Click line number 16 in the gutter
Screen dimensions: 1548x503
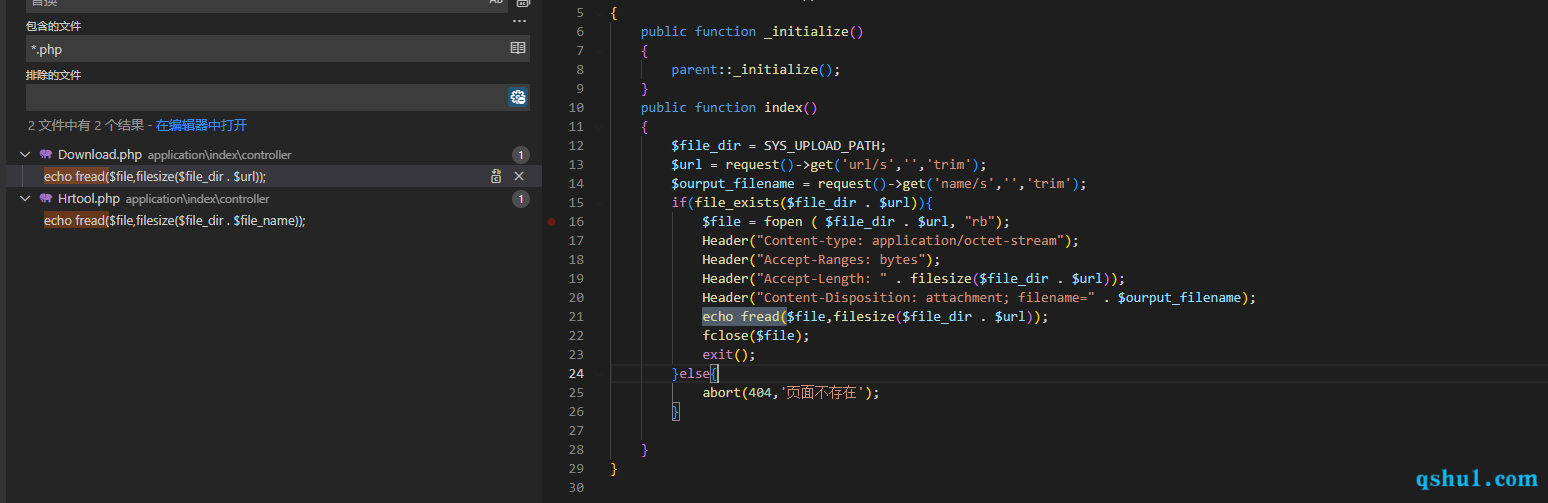[x=575, y=222]
